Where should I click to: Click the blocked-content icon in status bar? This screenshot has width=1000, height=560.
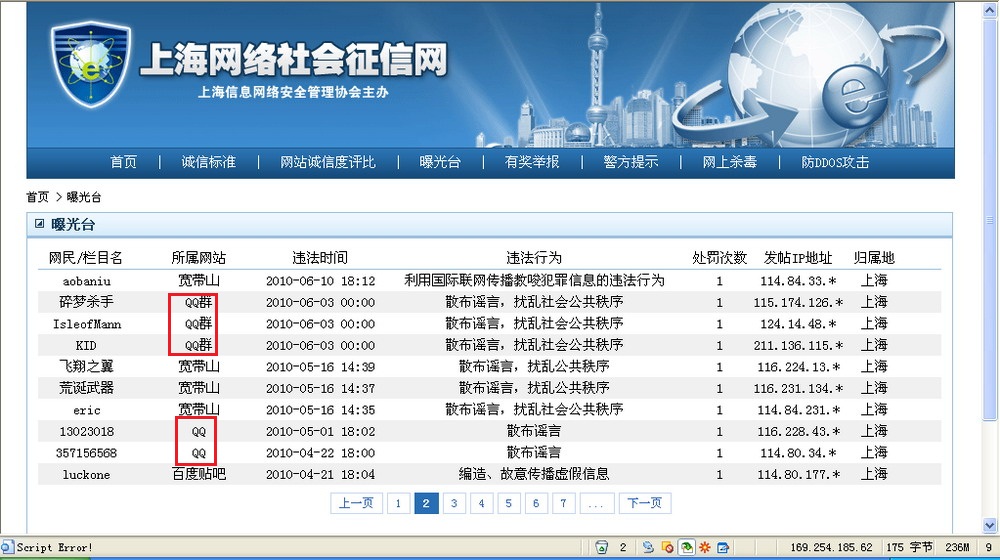(x=667, y=547)
